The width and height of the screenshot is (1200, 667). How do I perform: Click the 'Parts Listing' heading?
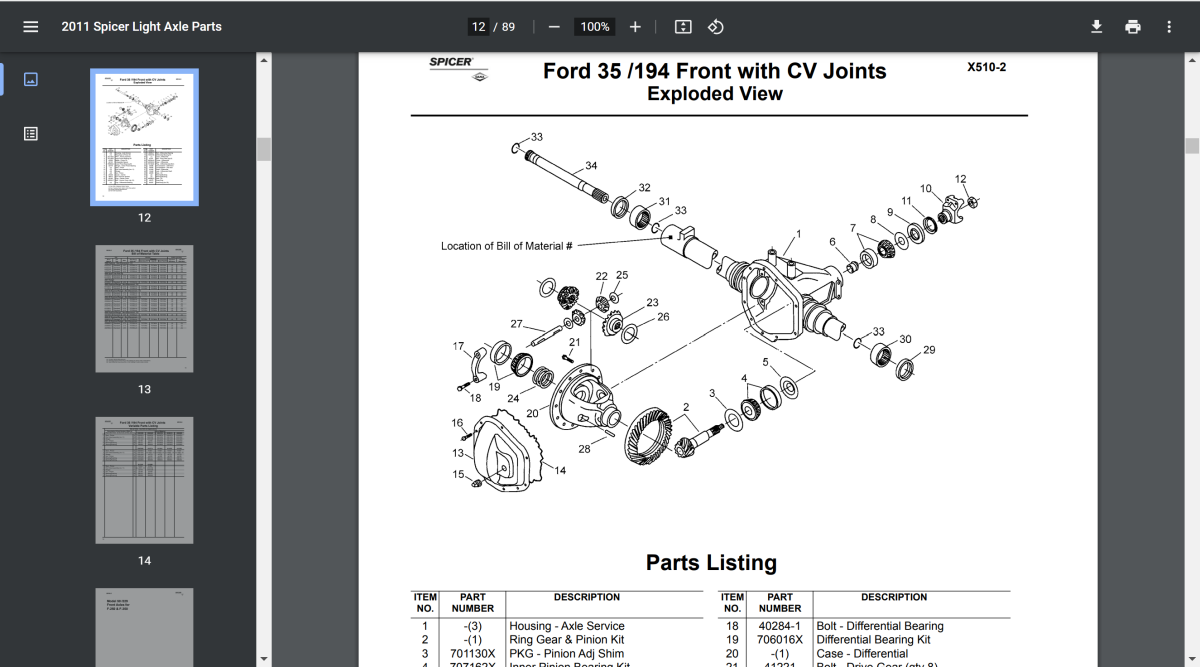711,562
